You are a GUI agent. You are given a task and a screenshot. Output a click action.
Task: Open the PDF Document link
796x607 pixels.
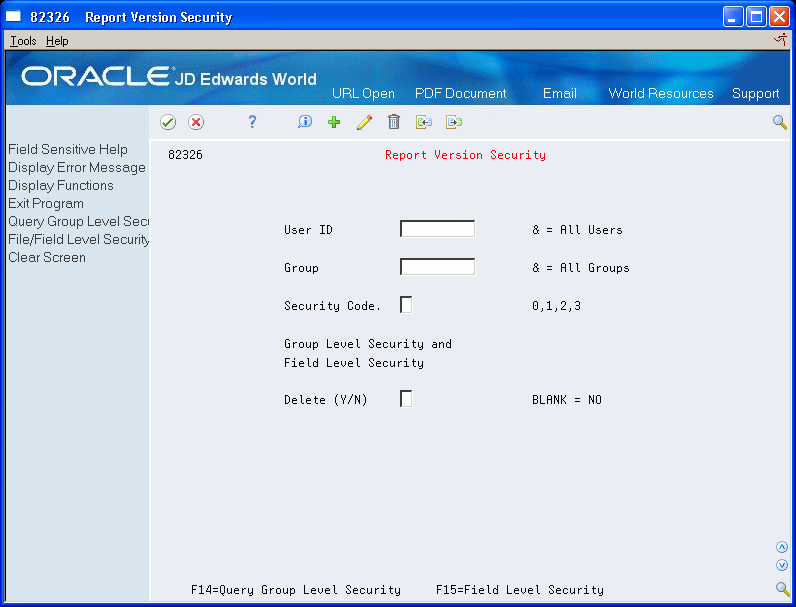click(460, 93)
